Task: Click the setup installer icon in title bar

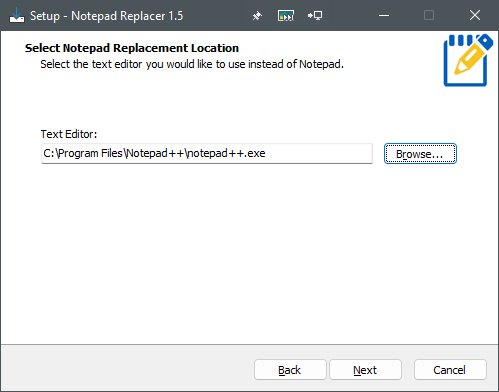Action: click(x=17, y=15)
